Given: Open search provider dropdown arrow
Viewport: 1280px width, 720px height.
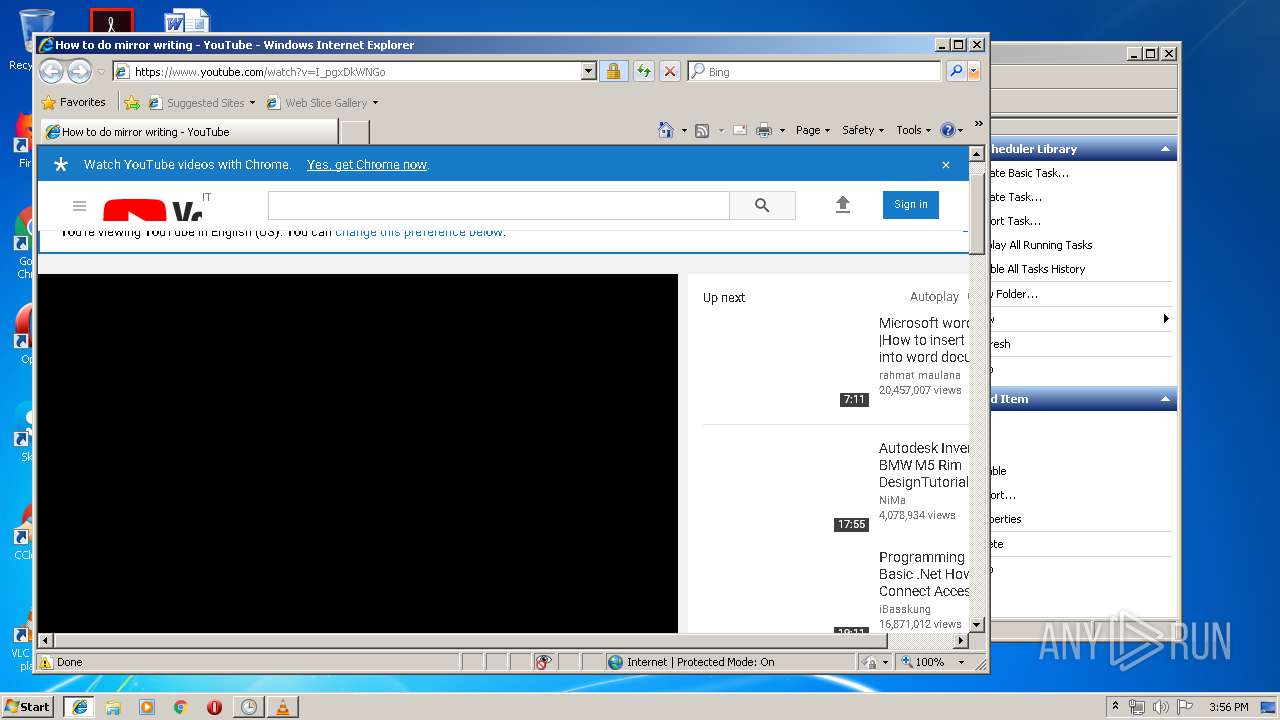Looking at the screenshot, I should coord(974,72).
